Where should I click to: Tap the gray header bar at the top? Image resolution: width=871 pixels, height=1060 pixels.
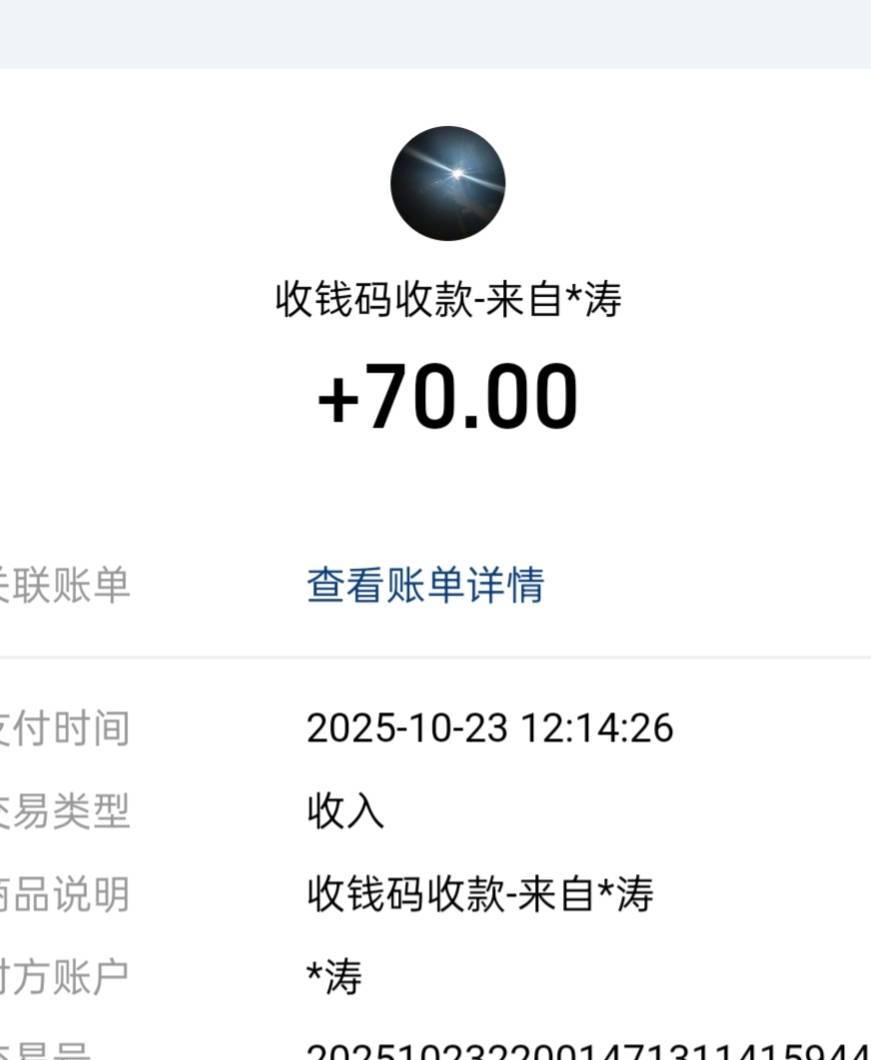tap(435, 34)
